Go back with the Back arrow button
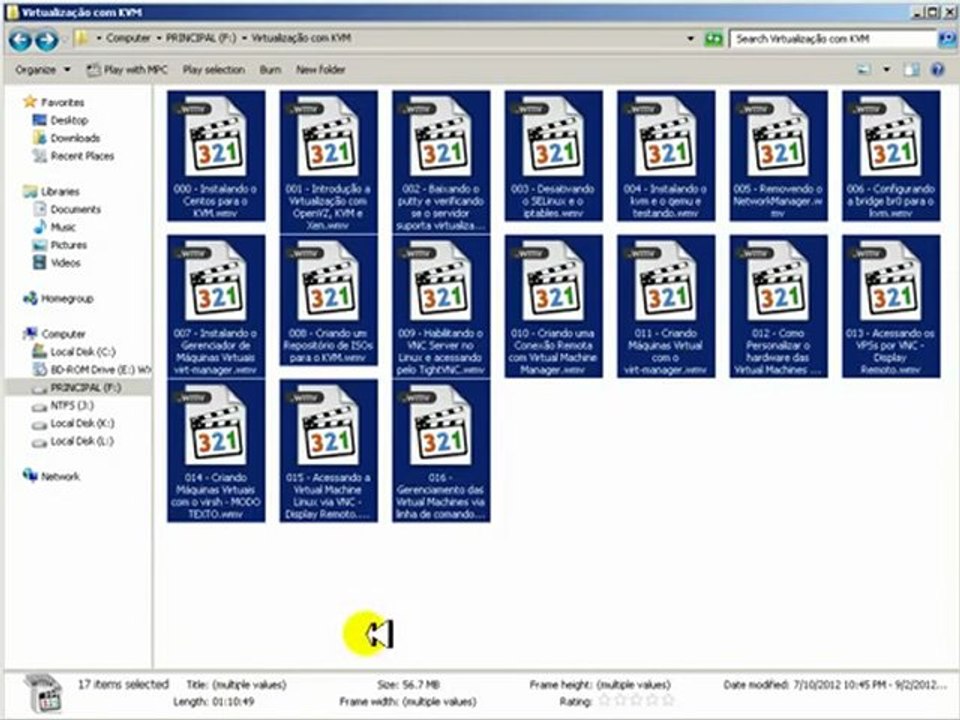 pyautogui.click(x=20, y=40)
